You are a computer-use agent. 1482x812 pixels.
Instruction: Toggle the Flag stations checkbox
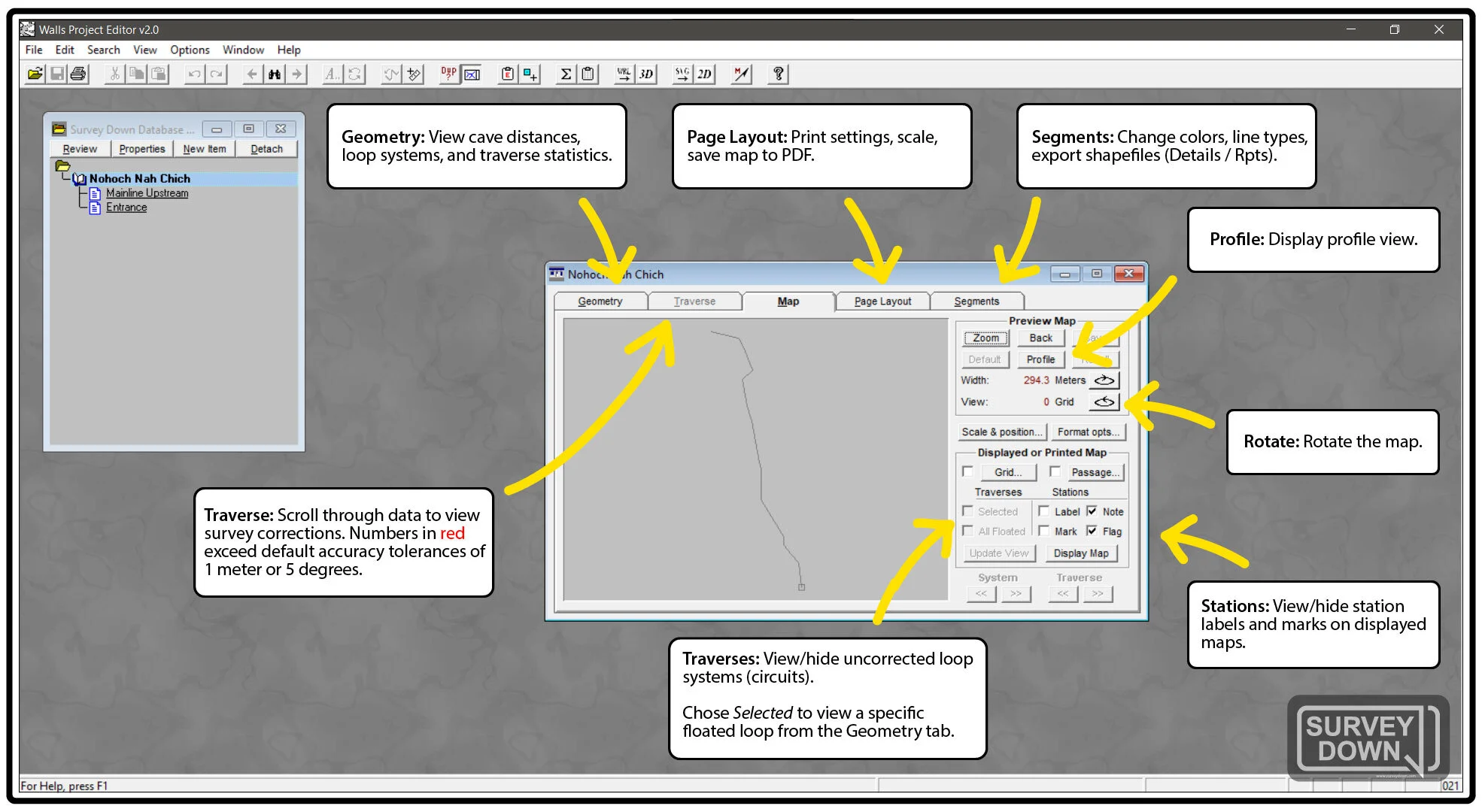[1092, 531]
